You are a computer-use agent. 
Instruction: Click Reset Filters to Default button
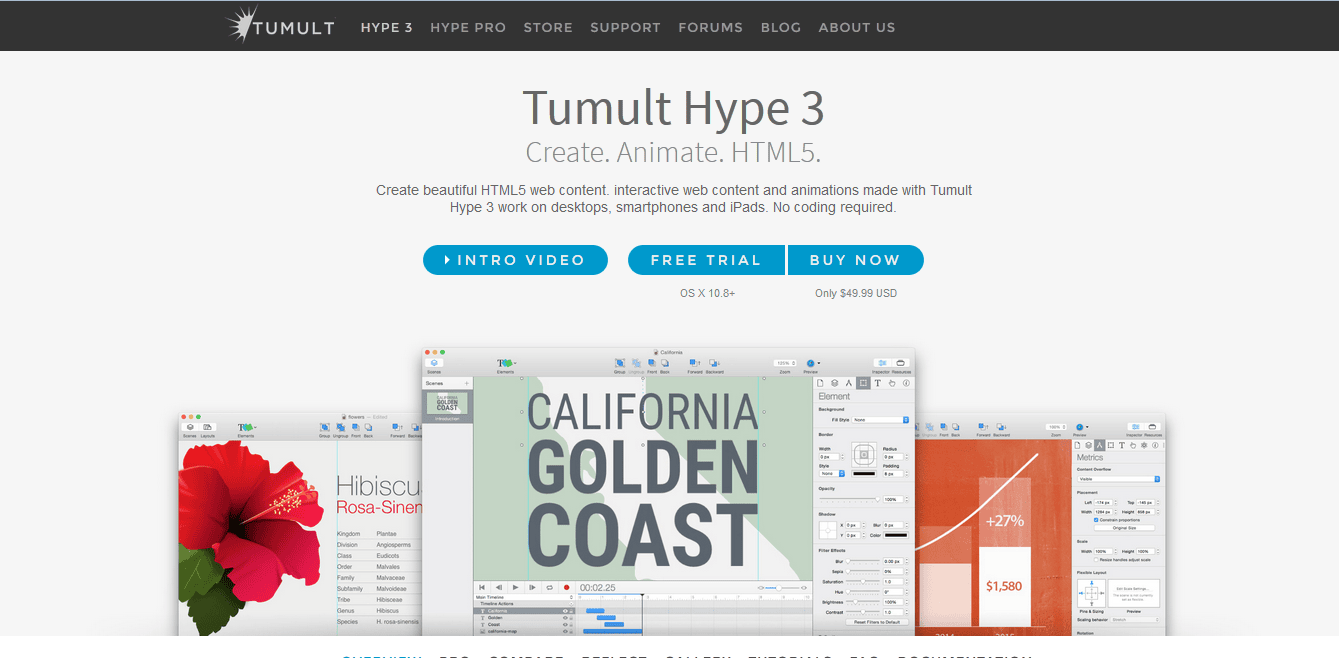[x=877, y=622]
